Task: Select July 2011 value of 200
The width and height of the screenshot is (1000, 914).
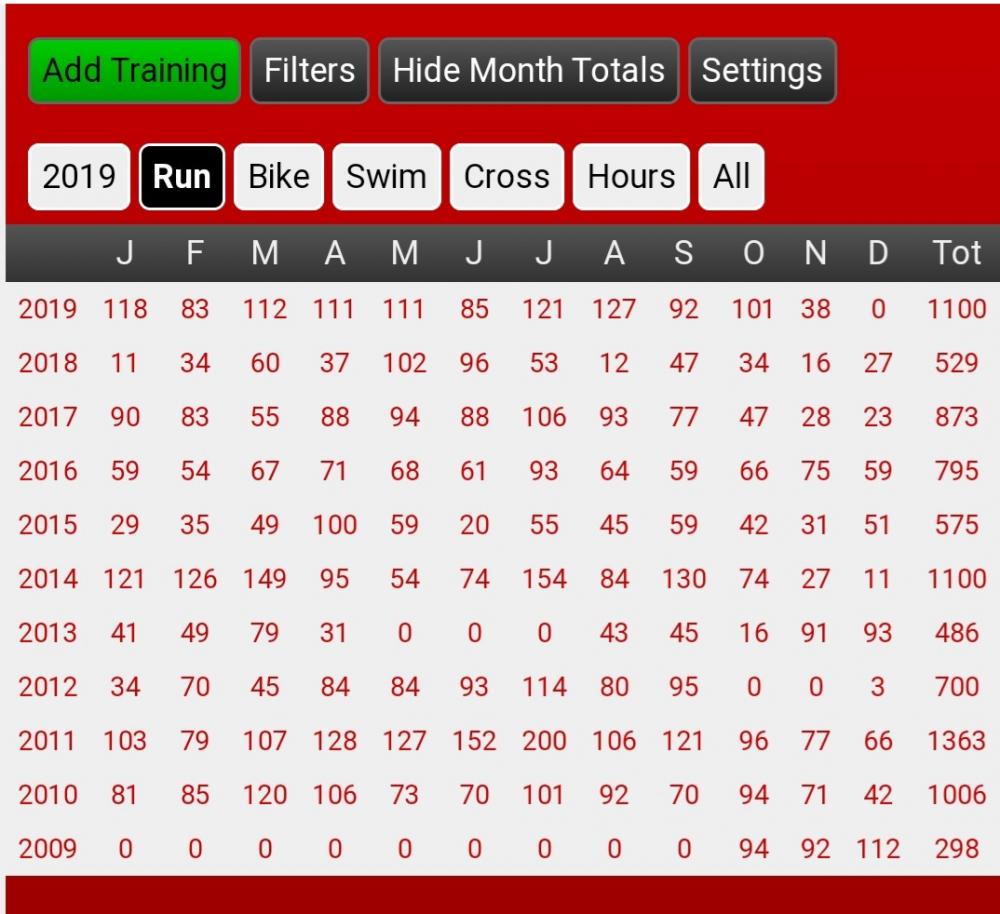Action: (544, 741)
